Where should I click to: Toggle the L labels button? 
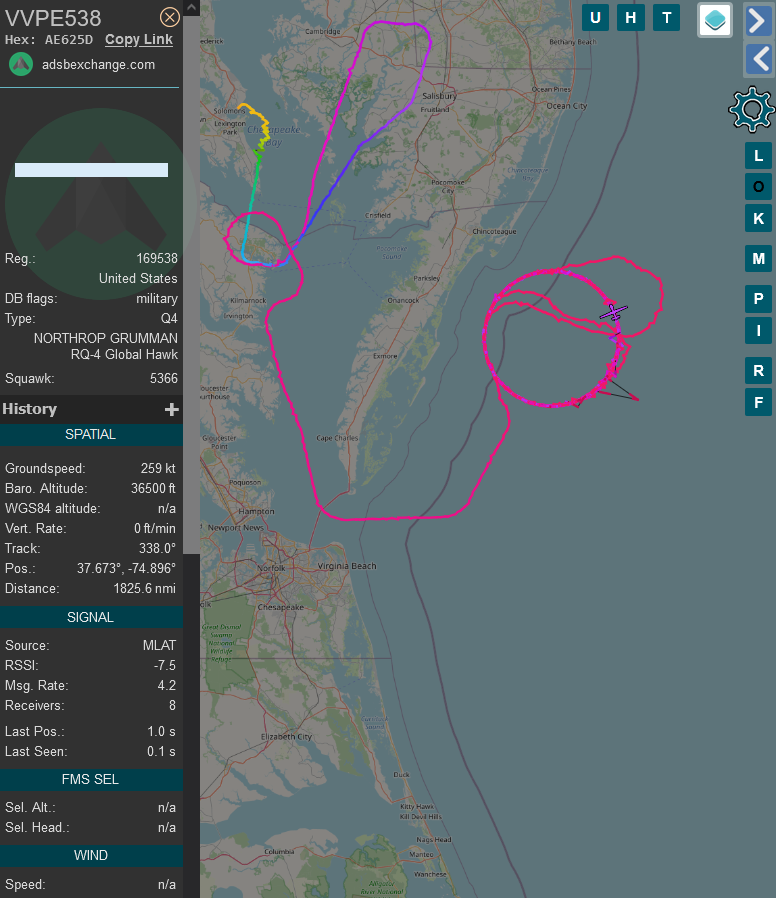point(758,155)
